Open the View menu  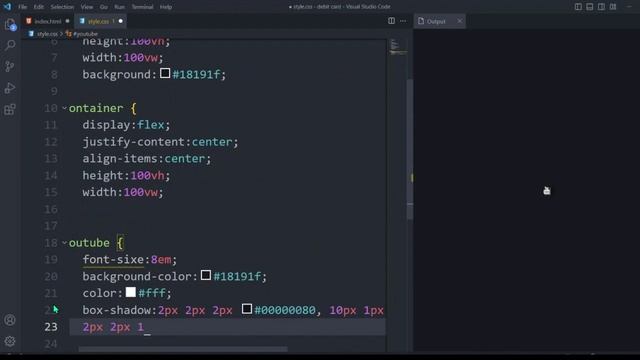click(87, 7)
